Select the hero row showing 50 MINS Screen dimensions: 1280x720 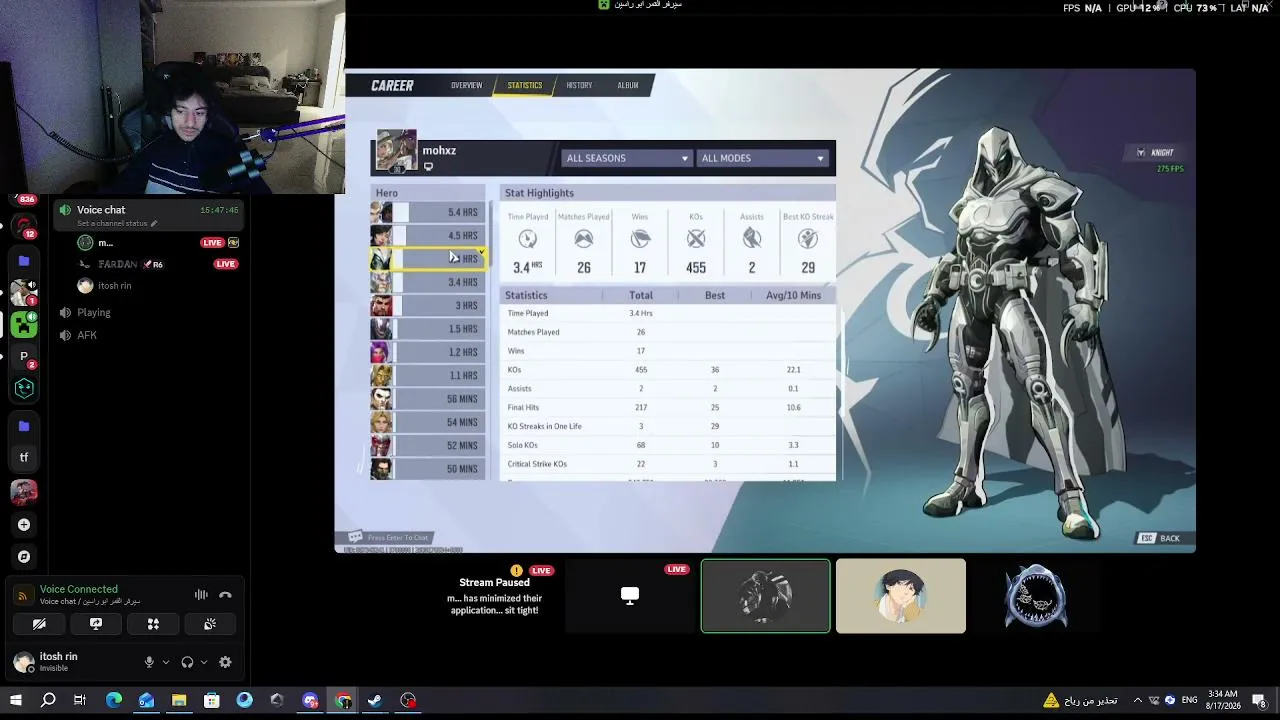click(x=428, y=469)
